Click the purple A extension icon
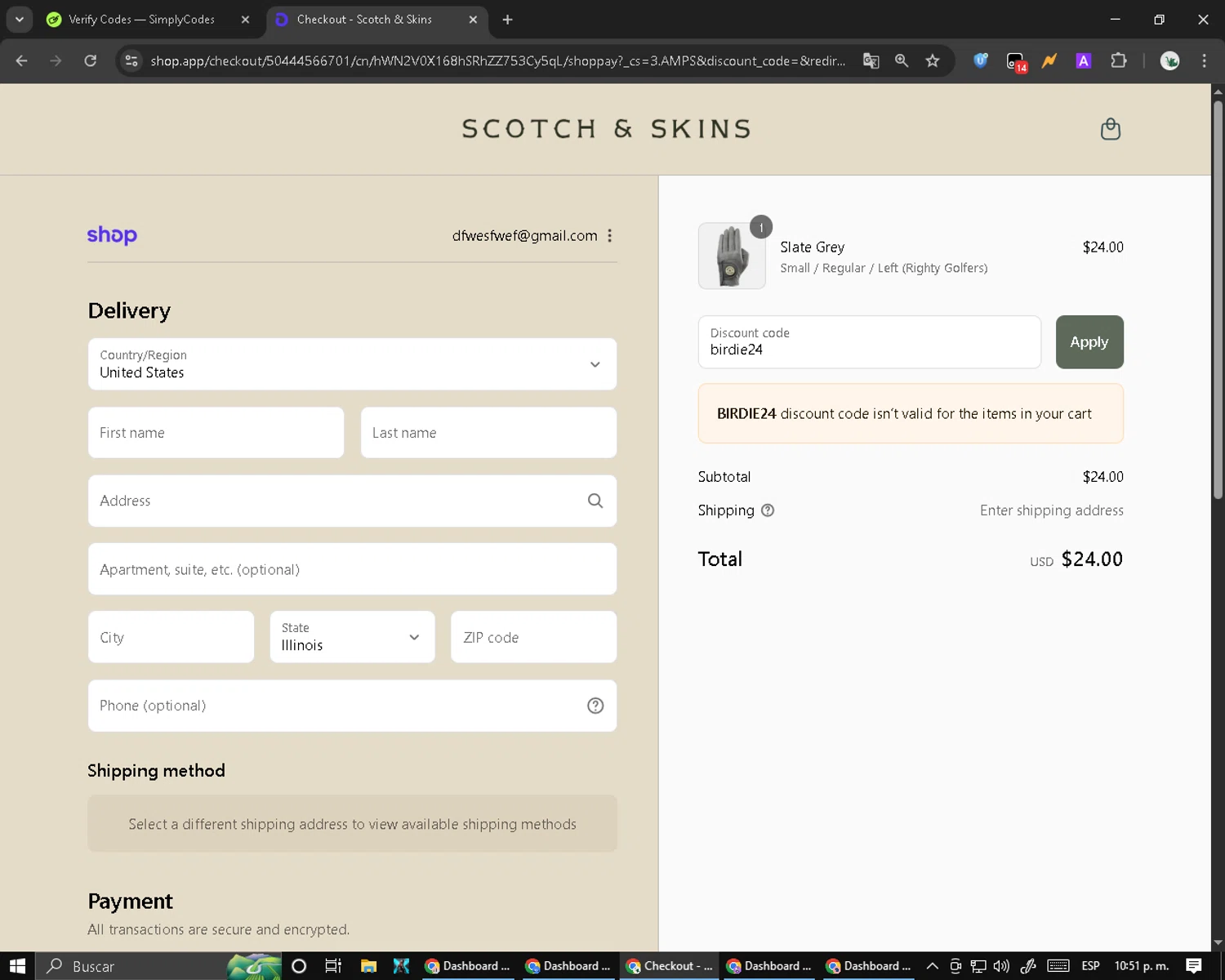The image size is (1225, 980). pyautogui.click(x=1084, y=60)
